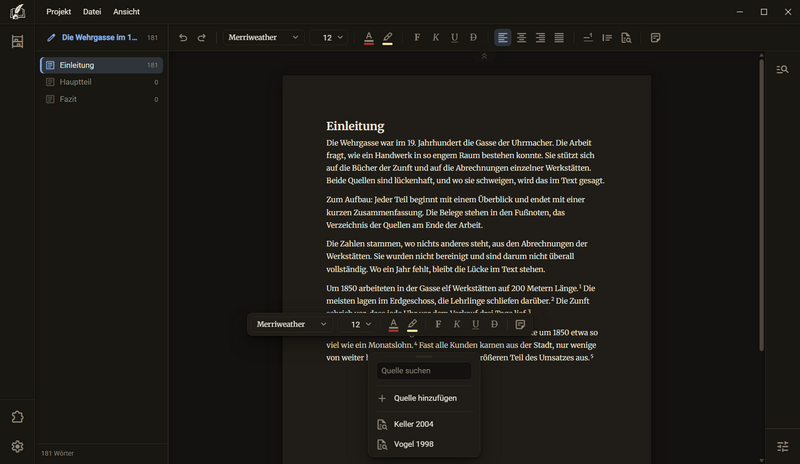Click italic K in floating toolbar
This screenshot has width=800, height=464.
click(x=457, y=324)
